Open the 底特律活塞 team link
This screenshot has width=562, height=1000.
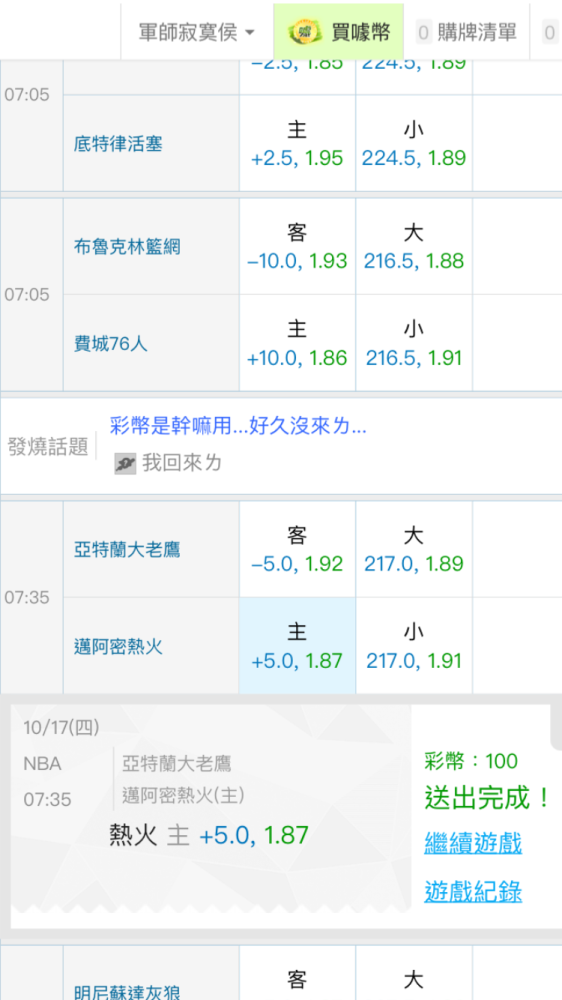(x=118, y=144)
